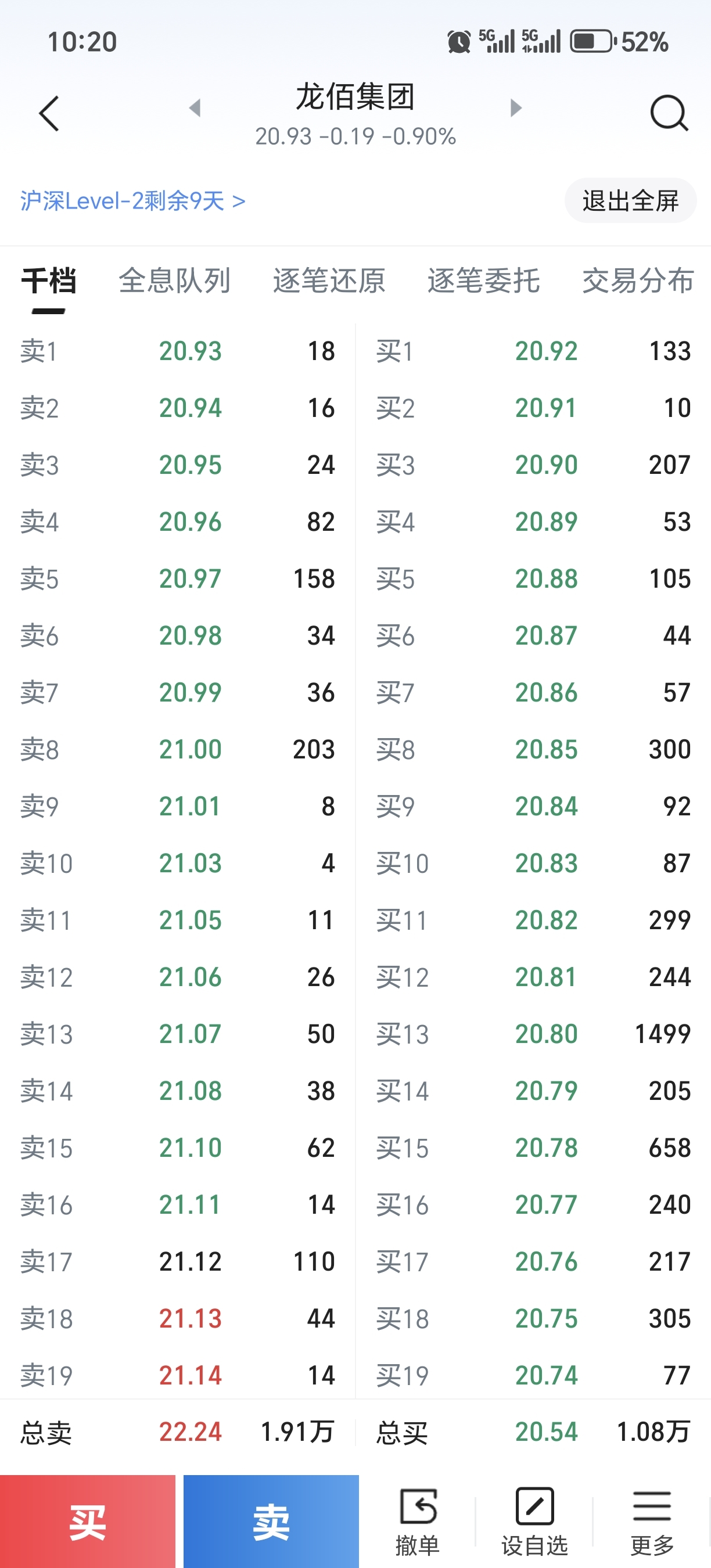Select the 千档 tab
The width and height of the screenshot is (711, 1568).
pyautogui.click(x=49, y=281)
